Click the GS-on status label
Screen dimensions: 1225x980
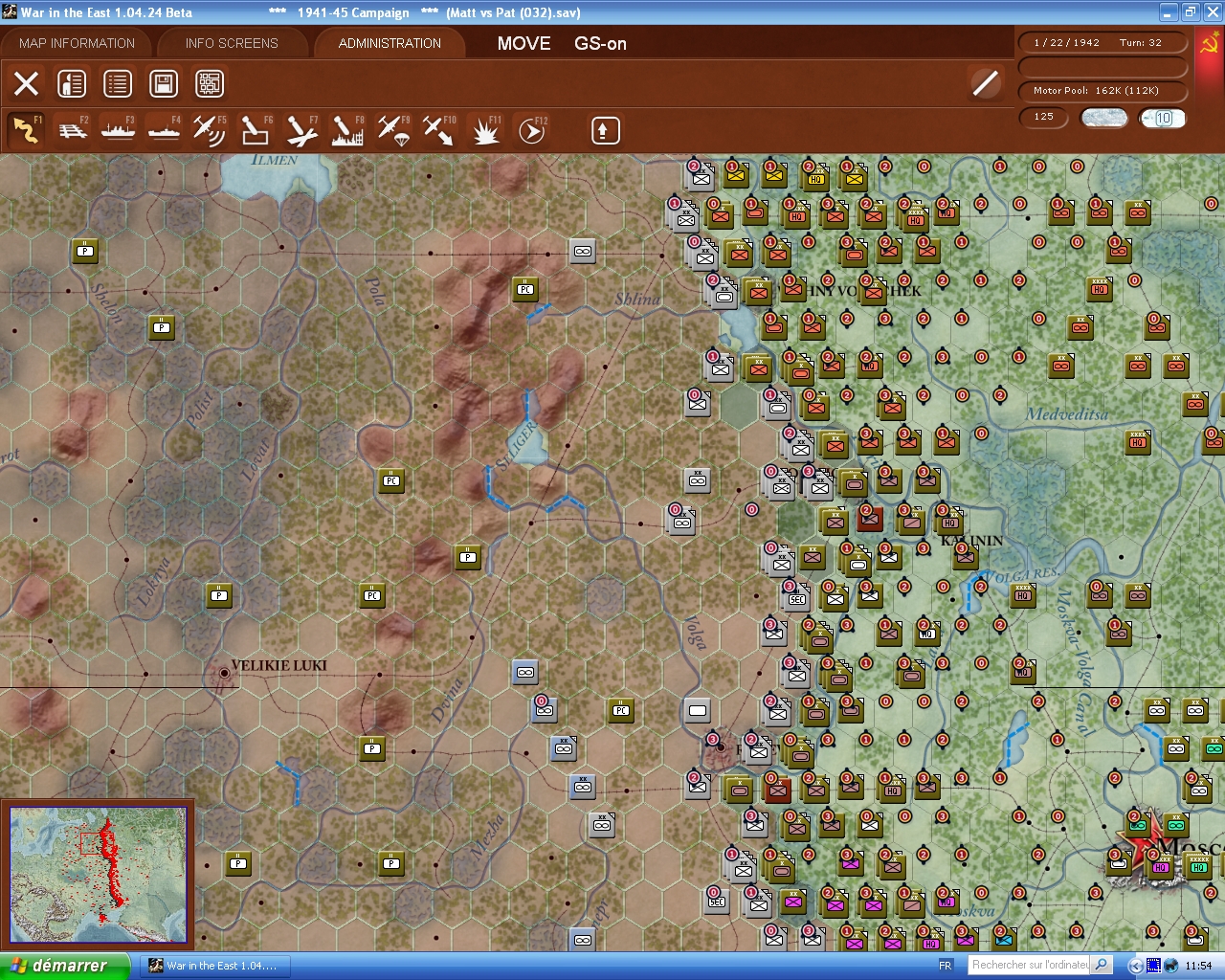click(600, 43)
